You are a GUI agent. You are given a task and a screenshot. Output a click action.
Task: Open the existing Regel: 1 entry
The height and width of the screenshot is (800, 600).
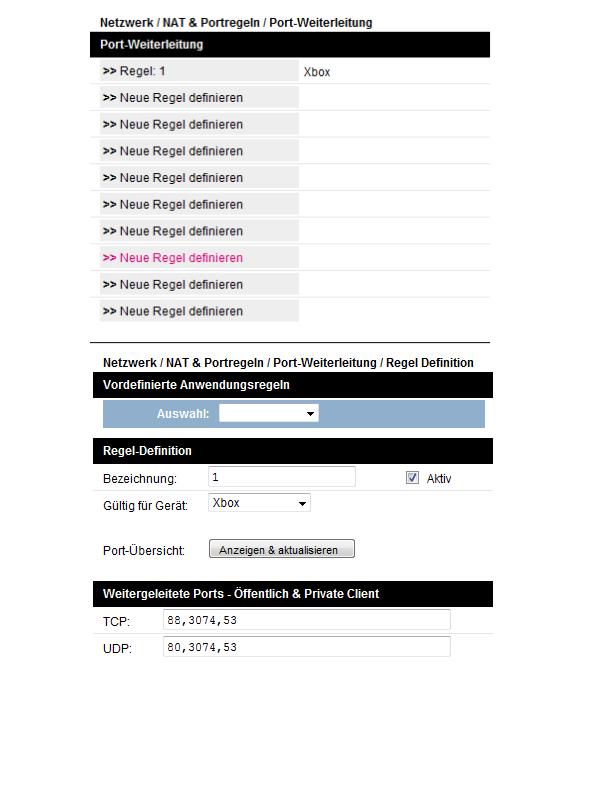tap(142, 72)
